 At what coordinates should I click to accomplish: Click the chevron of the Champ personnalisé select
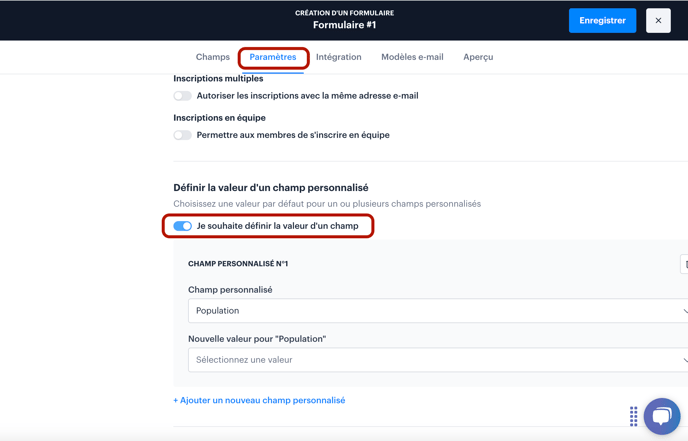[685, 311]
